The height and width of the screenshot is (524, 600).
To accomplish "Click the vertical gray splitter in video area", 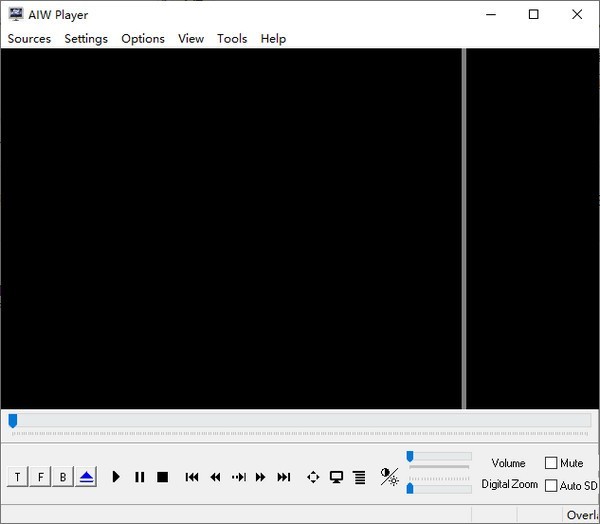I will click(464, 229).
